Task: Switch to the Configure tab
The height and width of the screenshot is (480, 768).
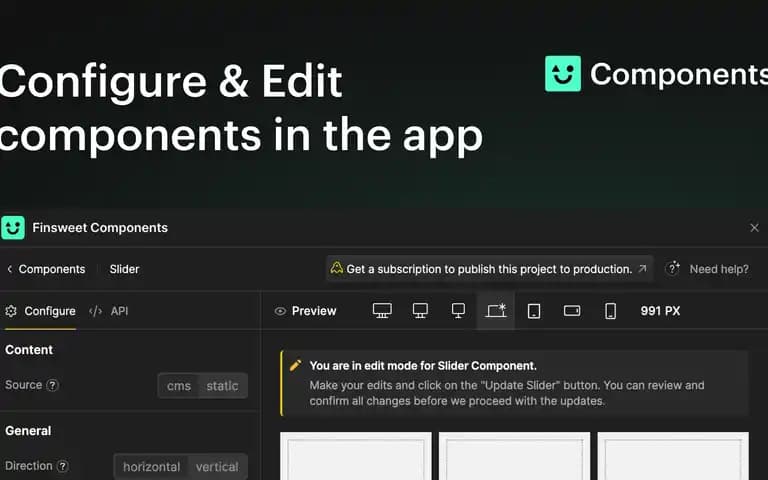Action: (40, 311)
